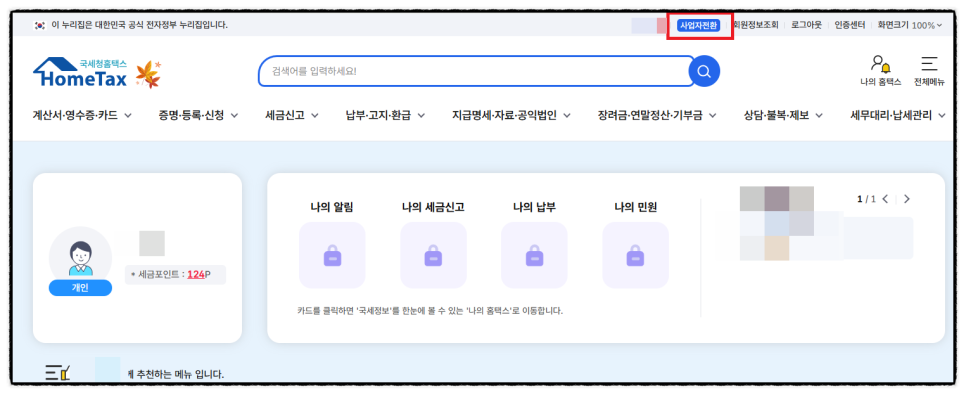Click the HomeTax logo

coord(80,73)
